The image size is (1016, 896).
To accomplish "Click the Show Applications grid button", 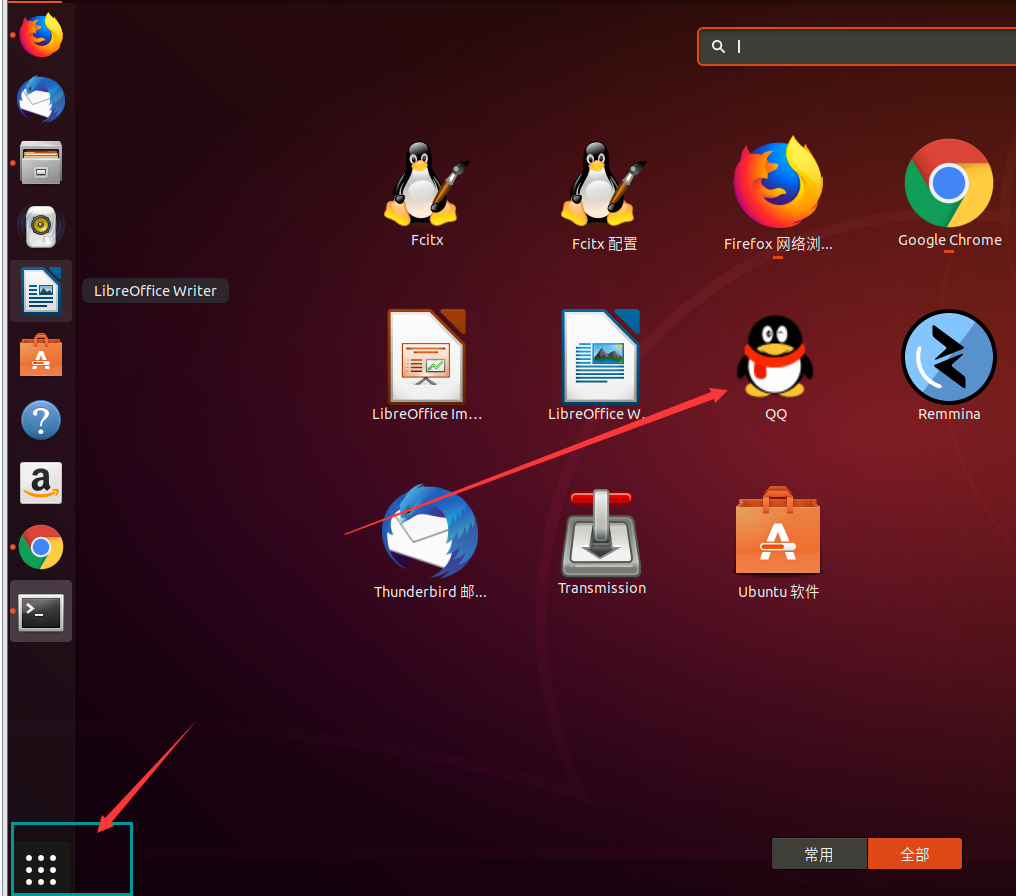I will click(41, 868).
